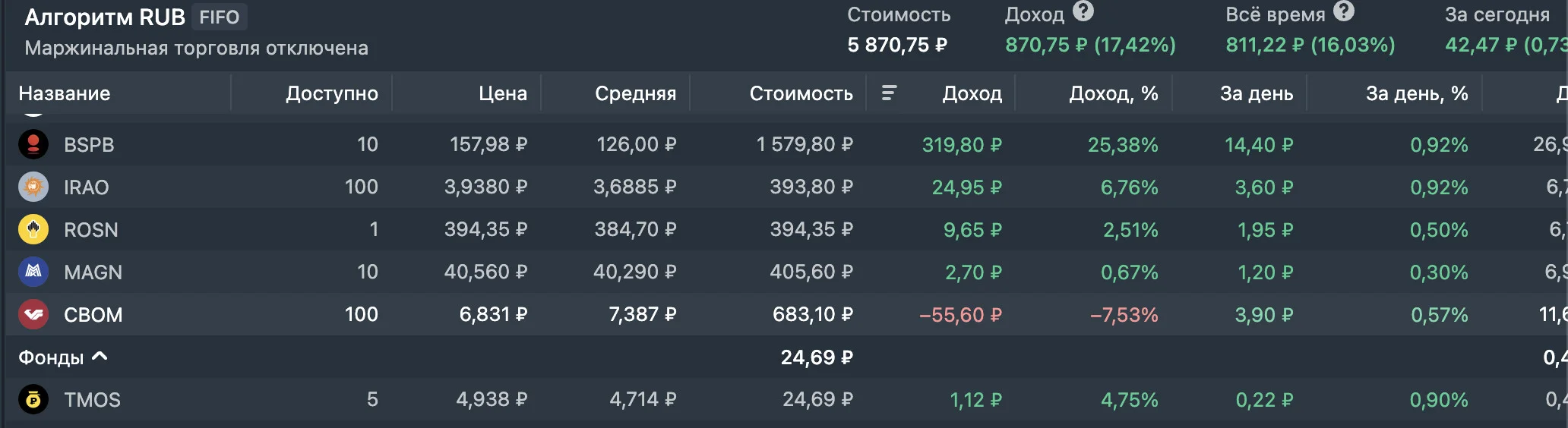The image size is (1568, 428).
Task: Select the CBOM row ticker name
Action: point(93,314)
